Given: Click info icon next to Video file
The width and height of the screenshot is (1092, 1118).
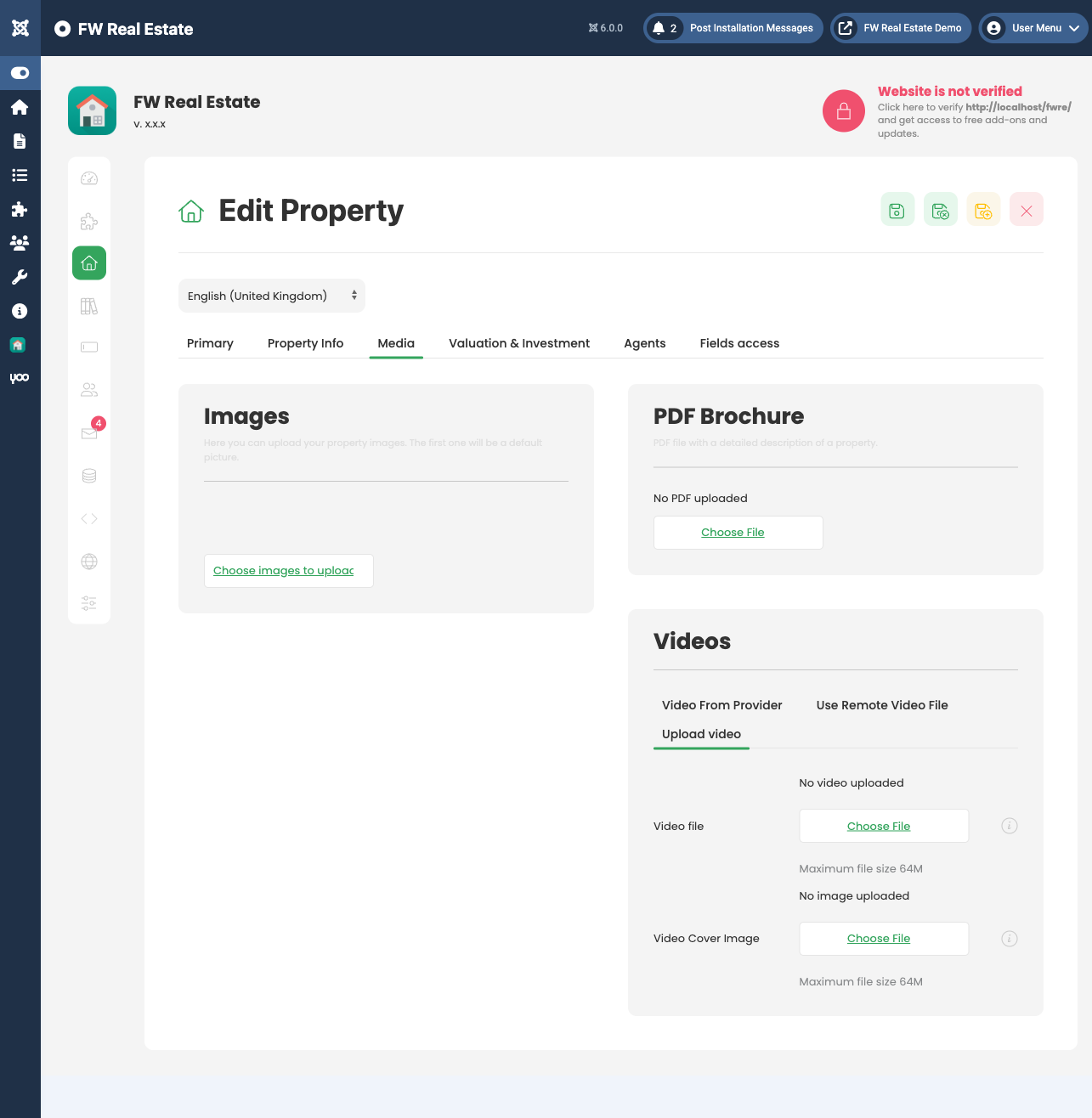Looking at the screenshot, I should pos(1009,826).
